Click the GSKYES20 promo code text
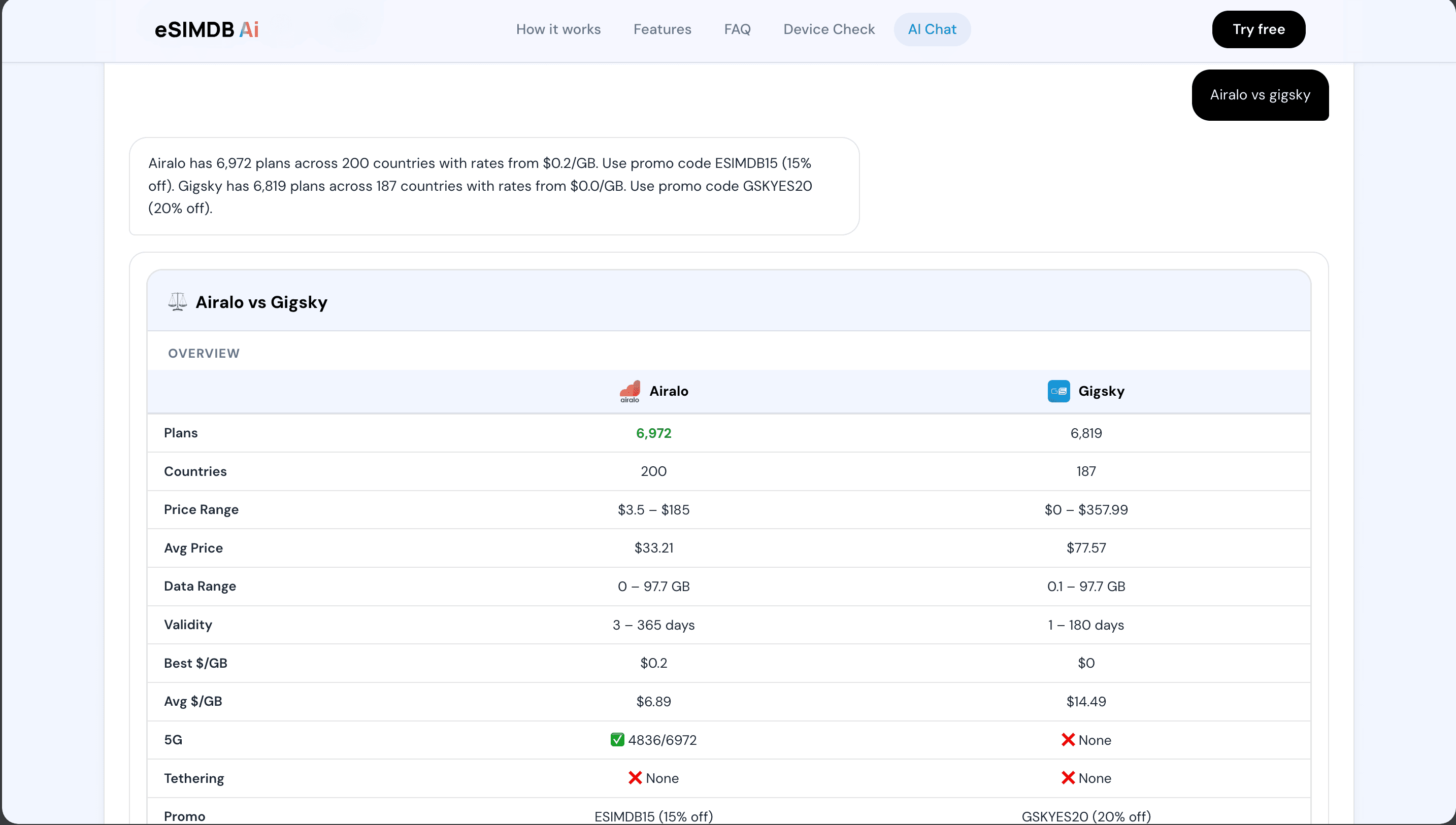Image resolution: width=1456 pixels, height=825 pixels. [1086, 816]
